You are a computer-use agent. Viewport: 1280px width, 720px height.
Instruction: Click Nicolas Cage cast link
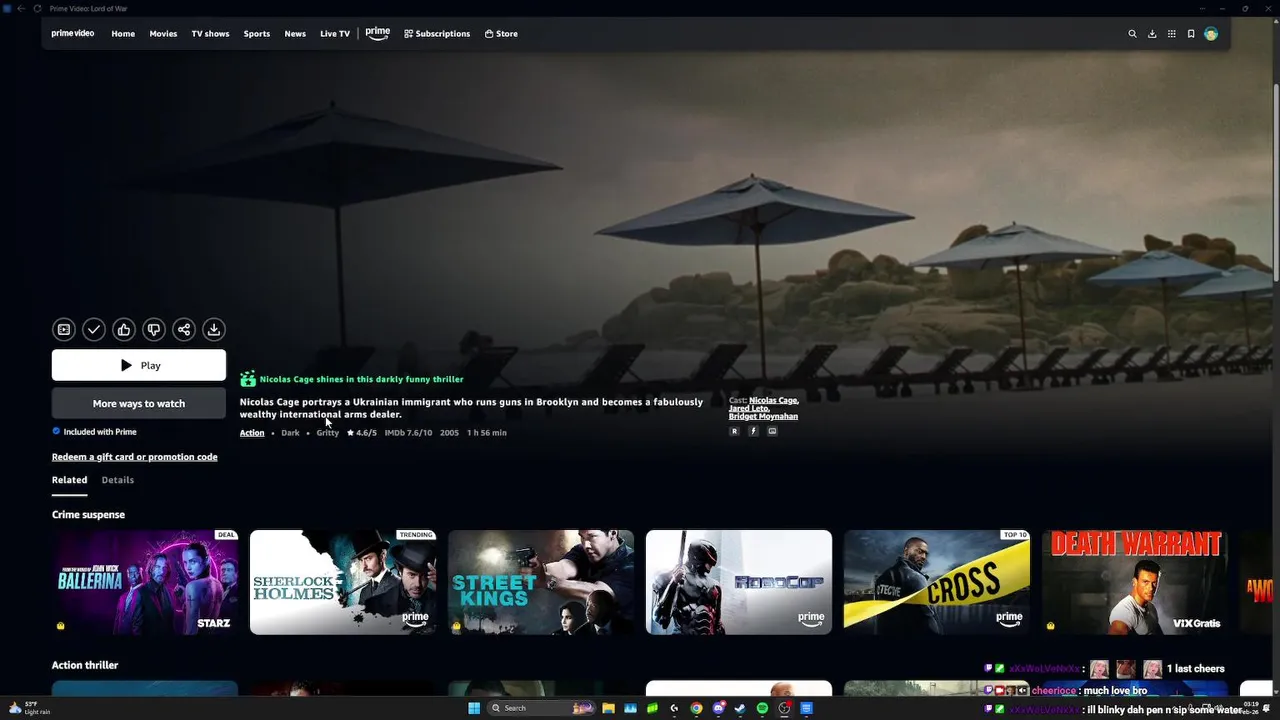pos(773,400)
